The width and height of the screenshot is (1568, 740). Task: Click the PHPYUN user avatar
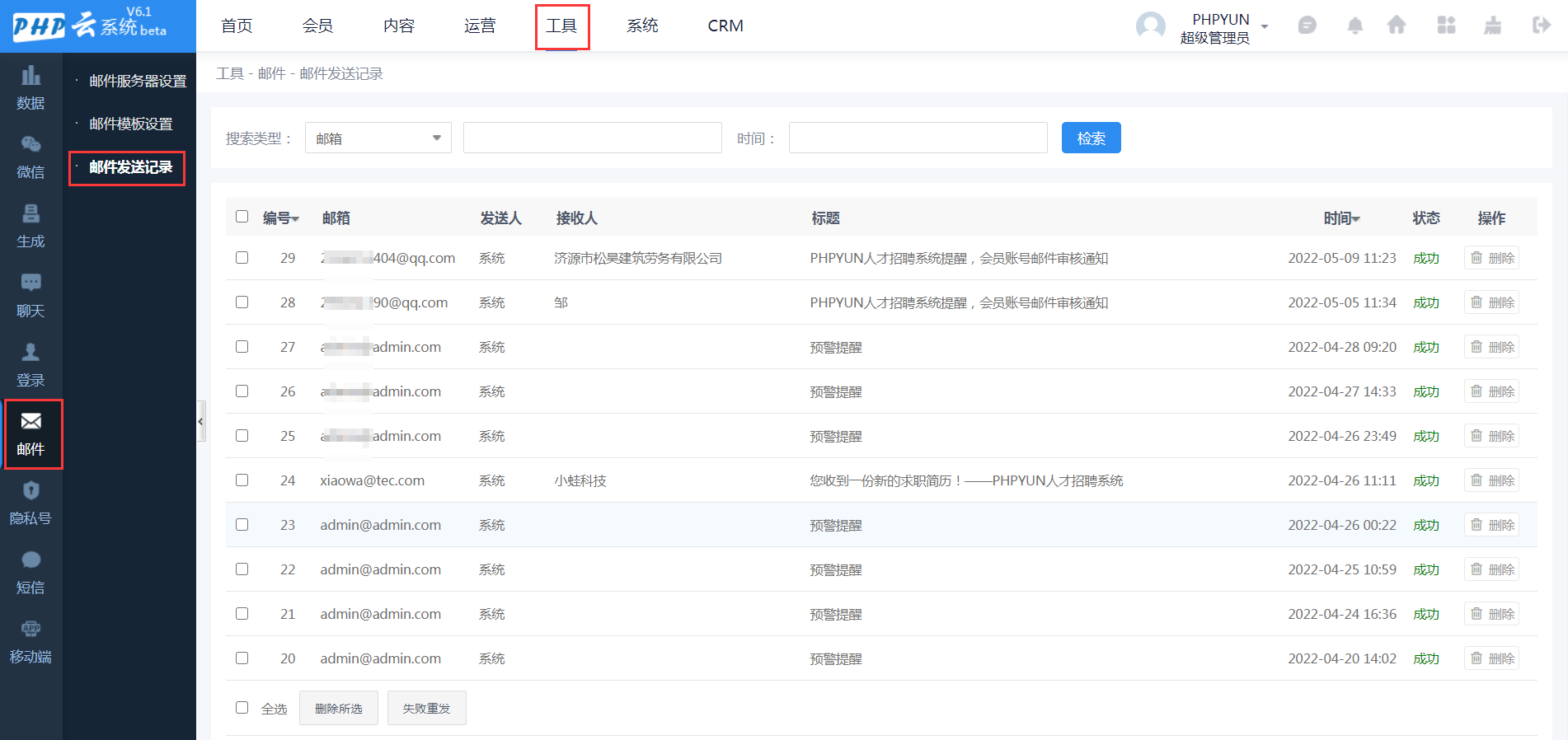coord(1151,26)
